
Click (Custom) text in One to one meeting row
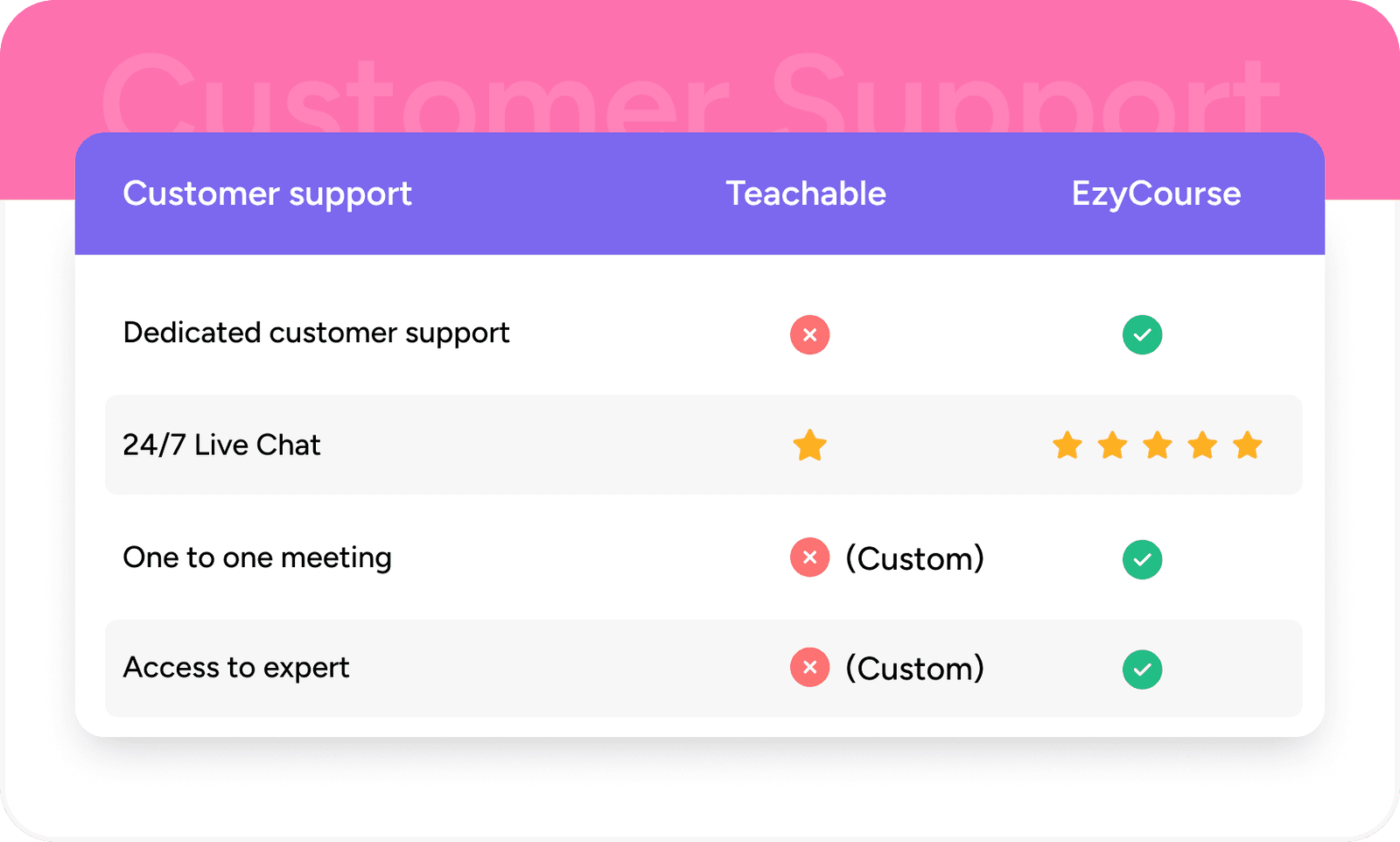(x=914, y=558)
